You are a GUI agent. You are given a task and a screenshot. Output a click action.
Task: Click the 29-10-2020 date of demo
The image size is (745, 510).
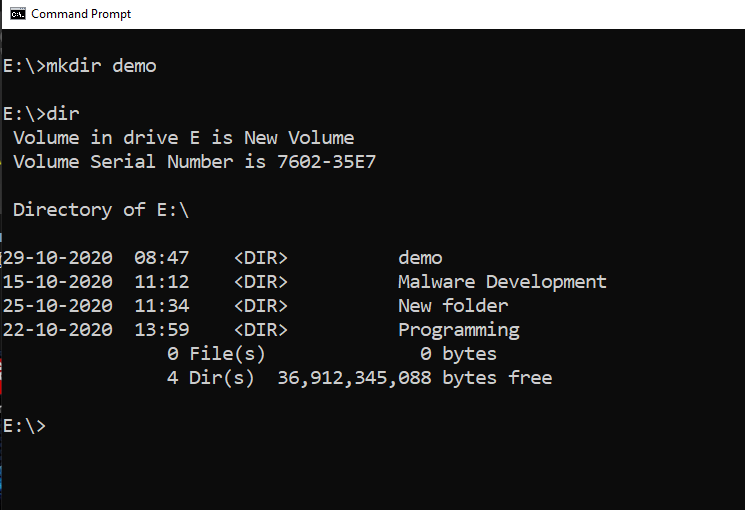pos(57,258)
